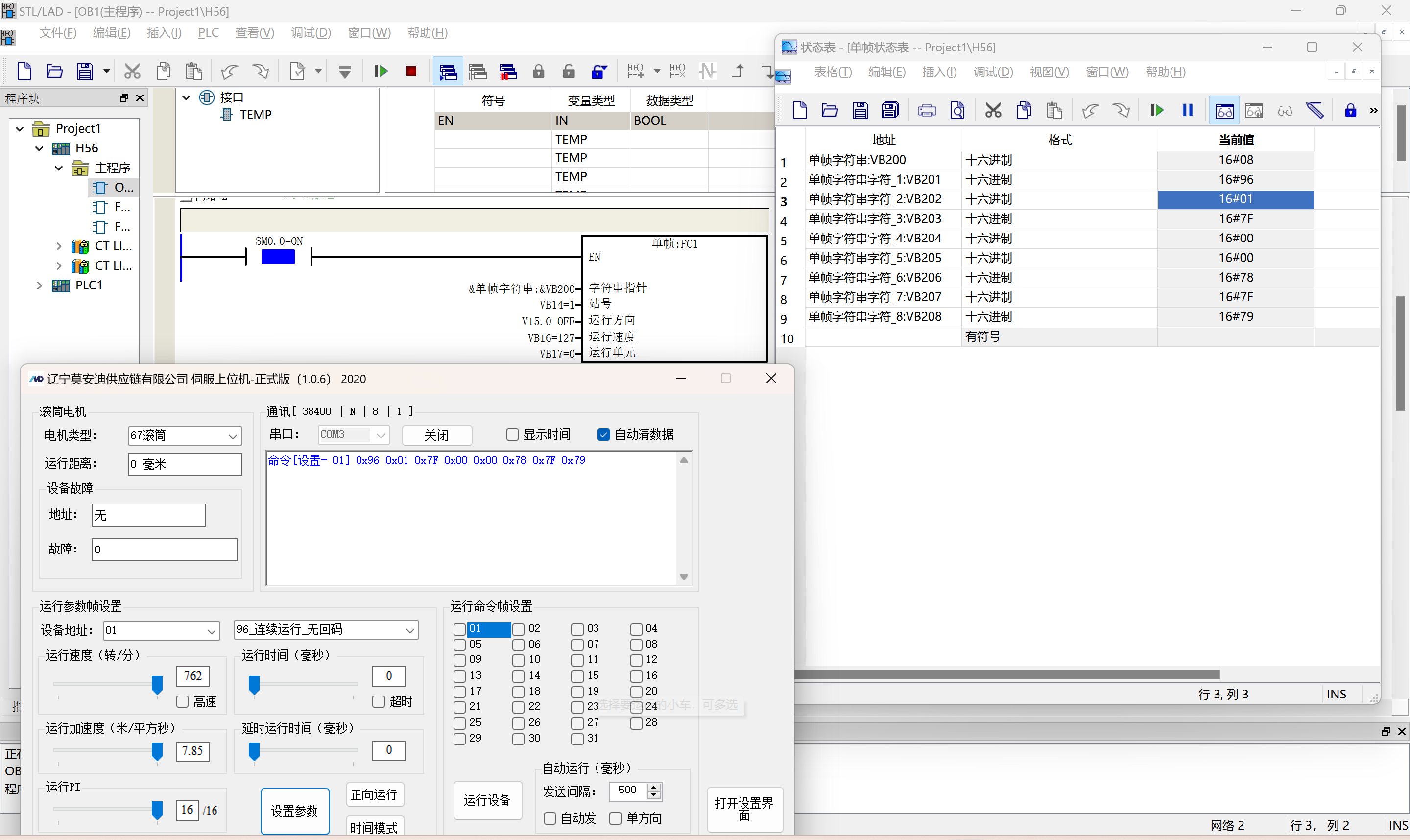The height and width of the screenshot is (840, 1410).
Task: Click green Run icon in status table toolbar
Action: (1157, 110)
